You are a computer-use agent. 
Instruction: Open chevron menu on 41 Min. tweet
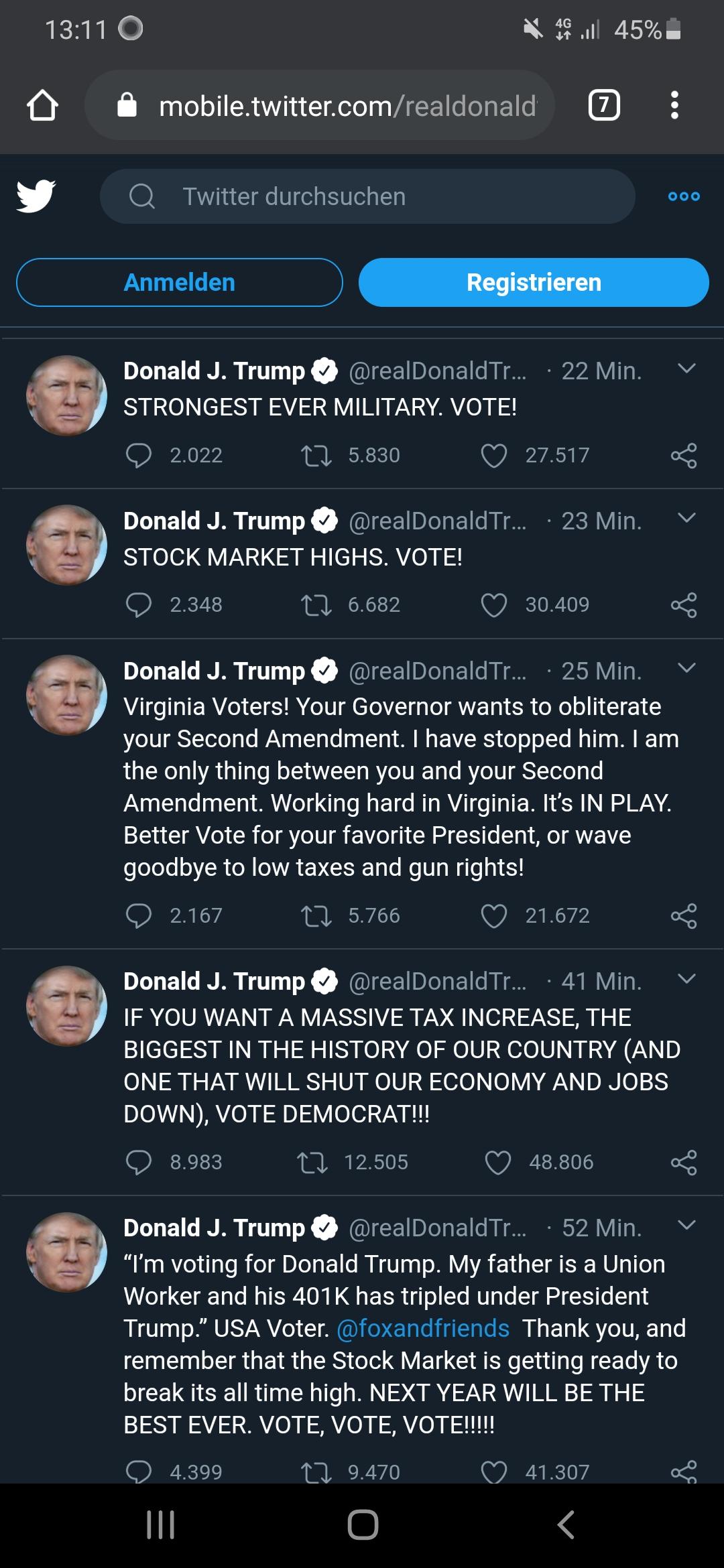tap(686, 979)
